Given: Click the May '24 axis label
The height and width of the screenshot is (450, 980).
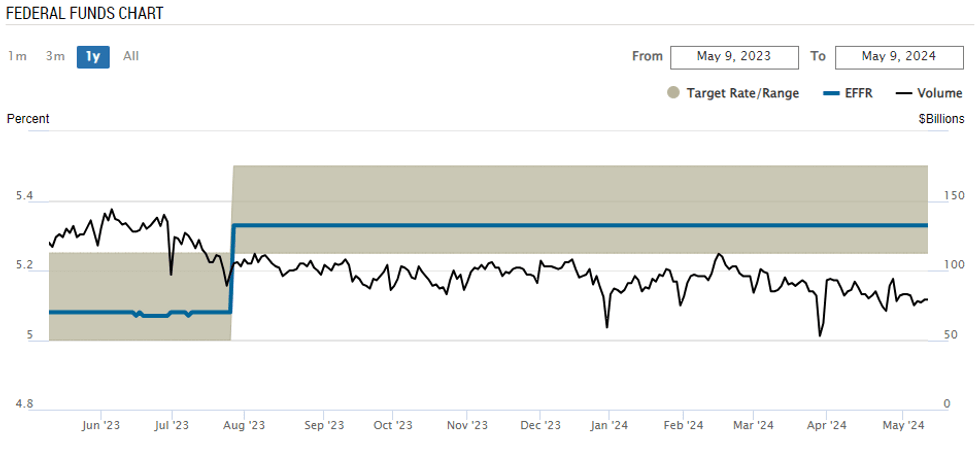Looking at the screenshot, I should click(903, 425).
